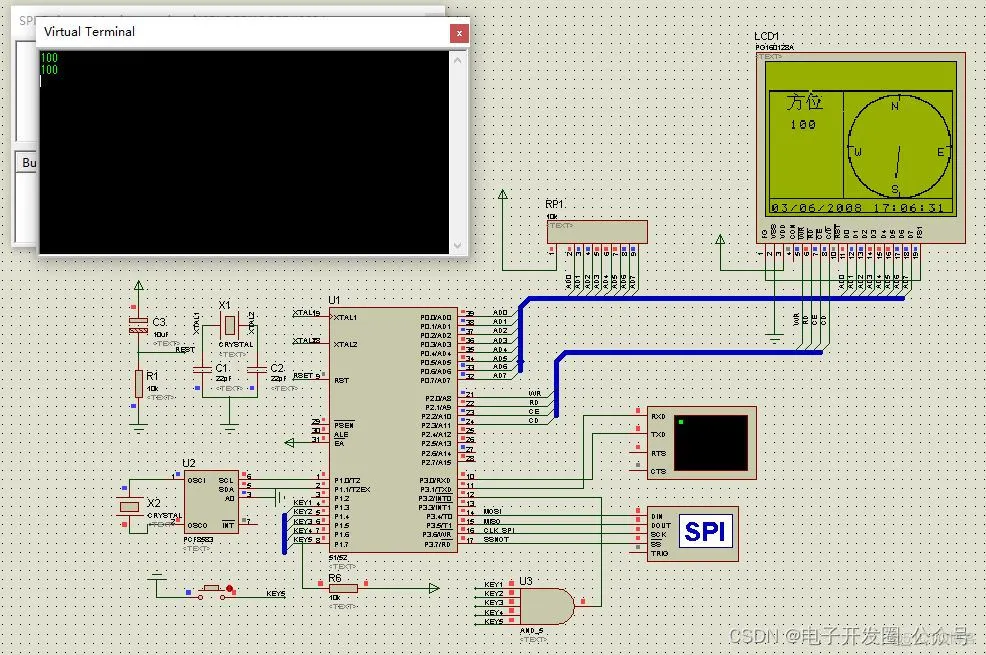The height and width of the screenshot is (655, 986).
Task: Click the P3.0/RXD pin label on U1
Action: pos(436,480)
